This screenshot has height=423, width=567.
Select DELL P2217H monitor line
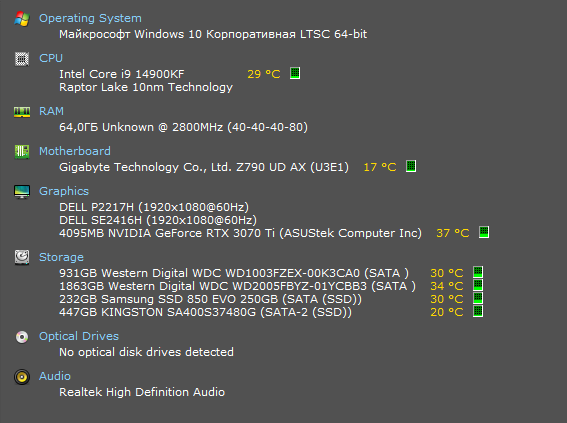click(x=154, y=208)
